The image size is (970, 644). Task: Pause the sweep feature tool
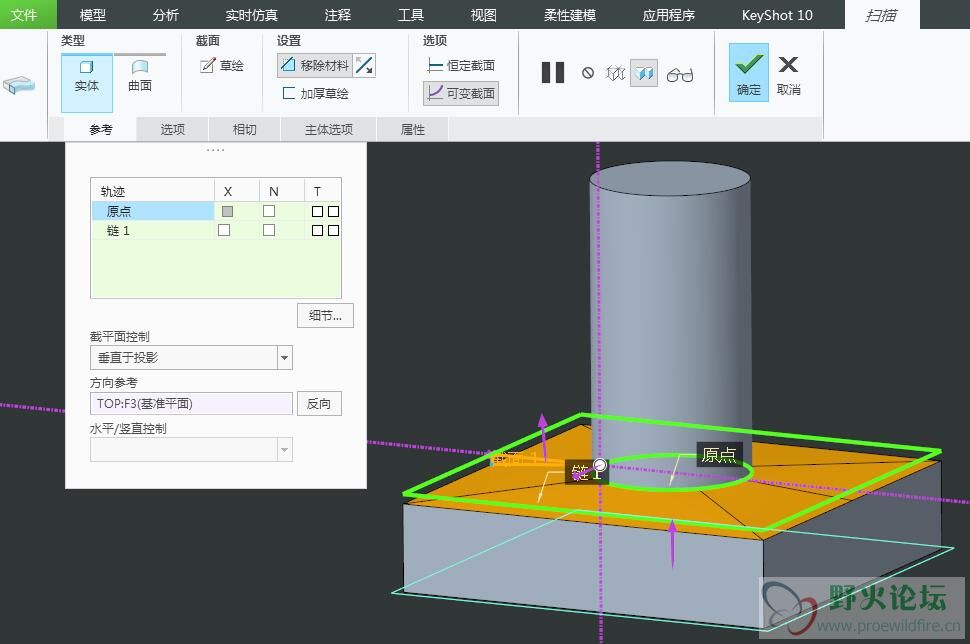click(x=552, y=72)
